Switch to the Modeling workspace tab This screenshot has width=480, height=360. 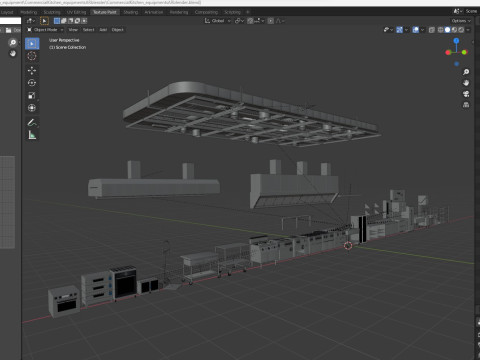coord(28,12)
